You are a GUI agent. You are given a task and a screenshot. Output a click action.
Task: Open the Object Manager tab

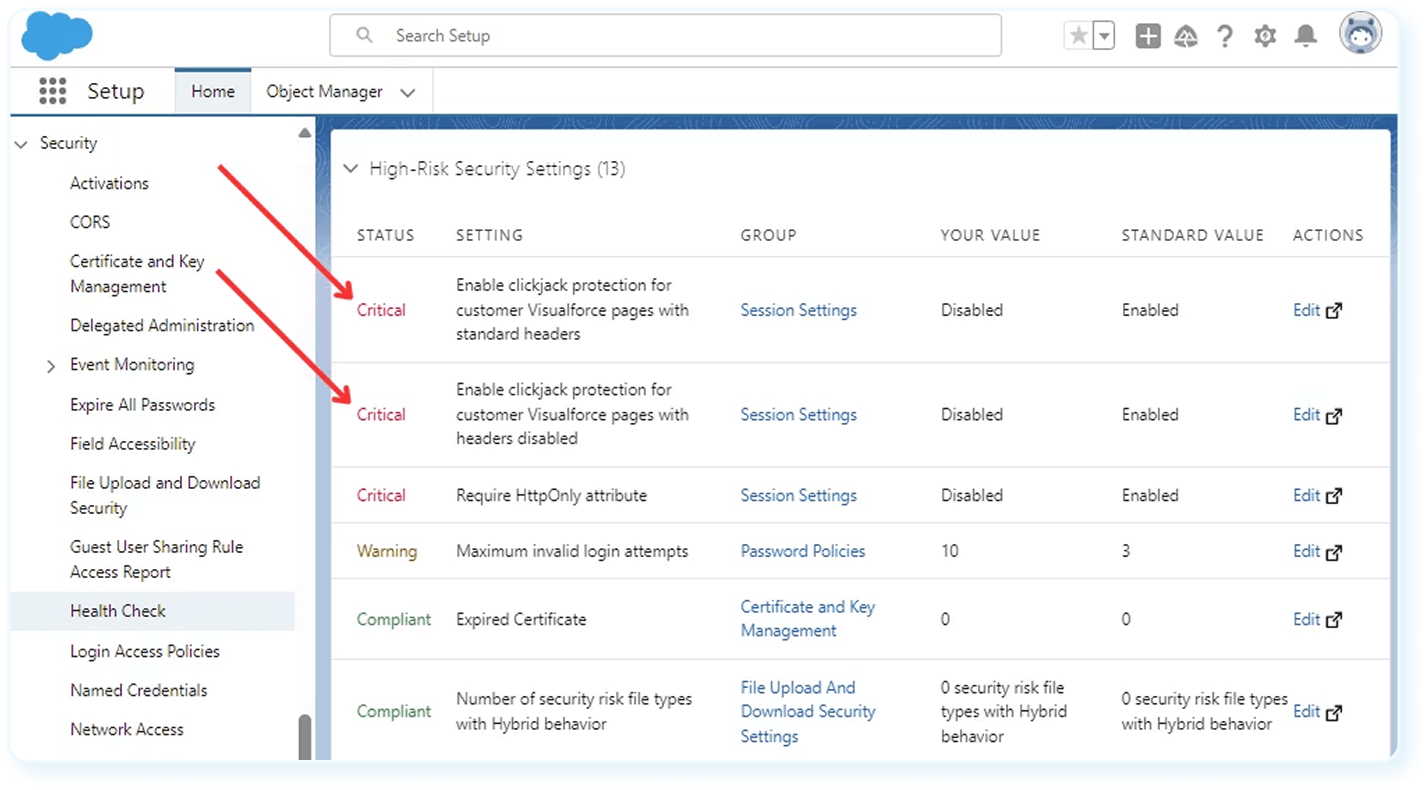coord(324,91)
